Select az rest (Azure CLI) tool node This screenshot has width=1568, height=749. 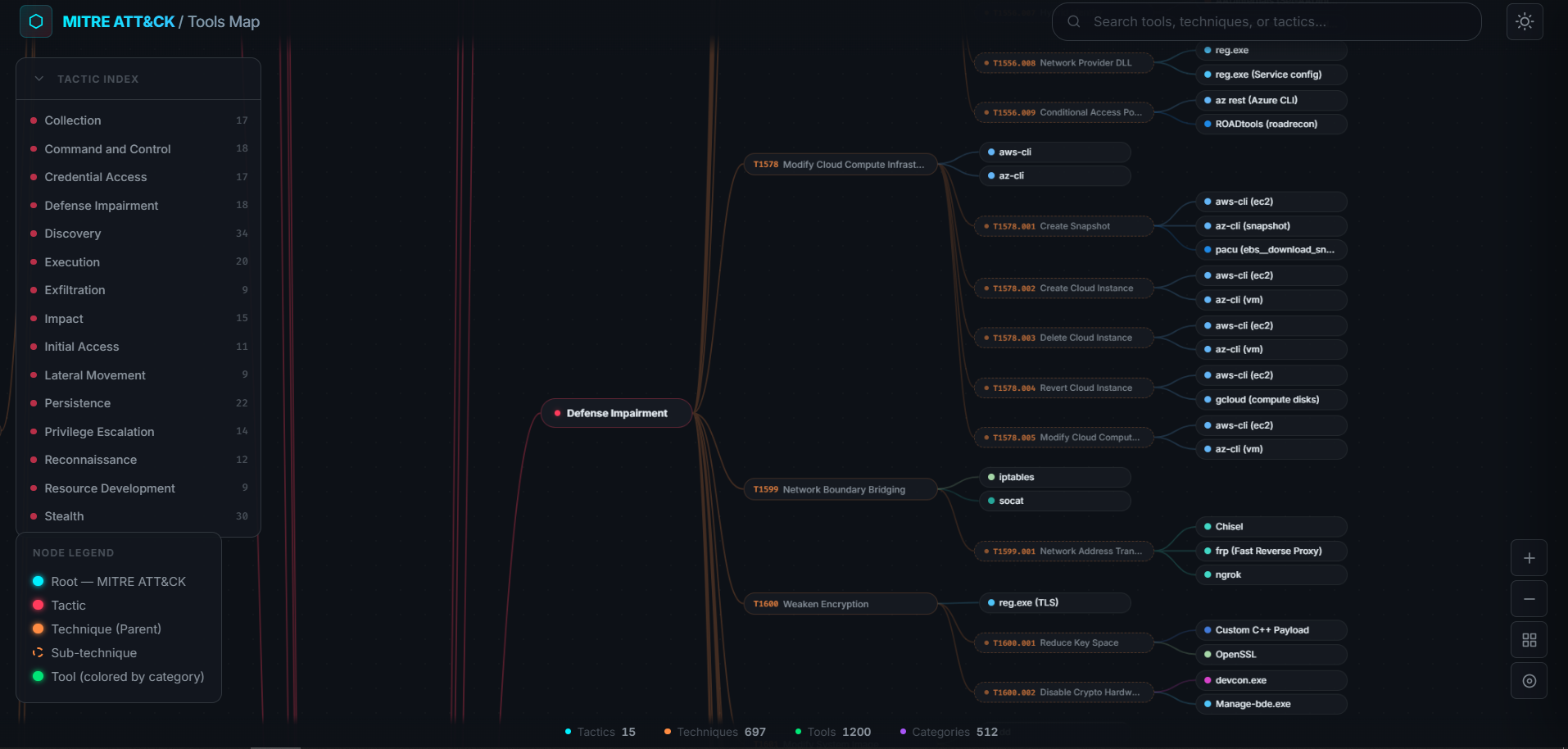point(1271,101)
